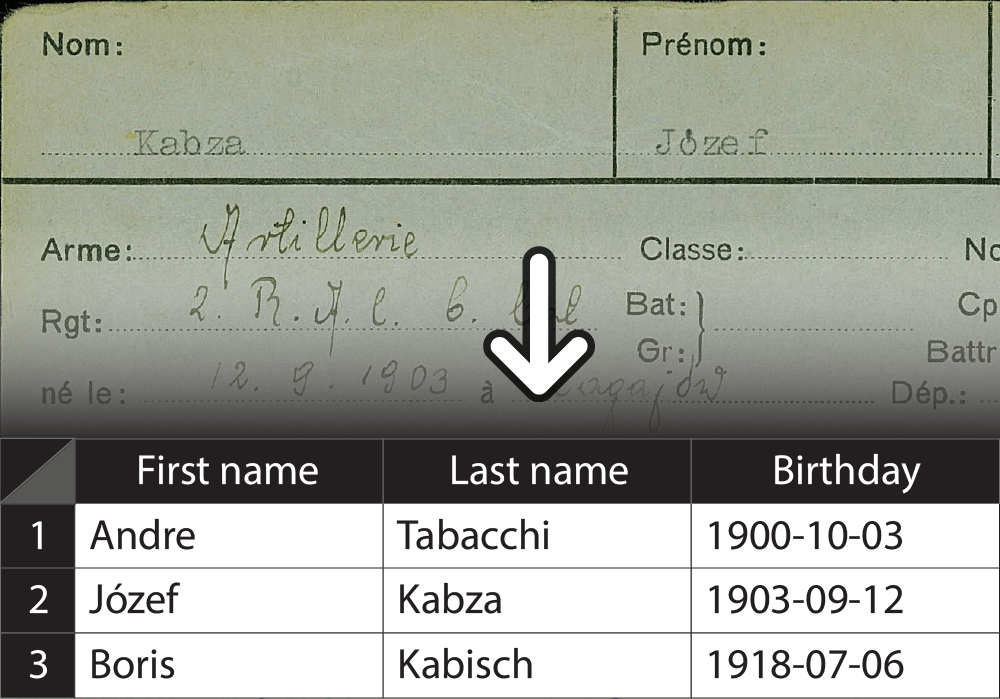Select row 3 header in the table
This screenshot has height=699, width=1000.
click(37, 665)
